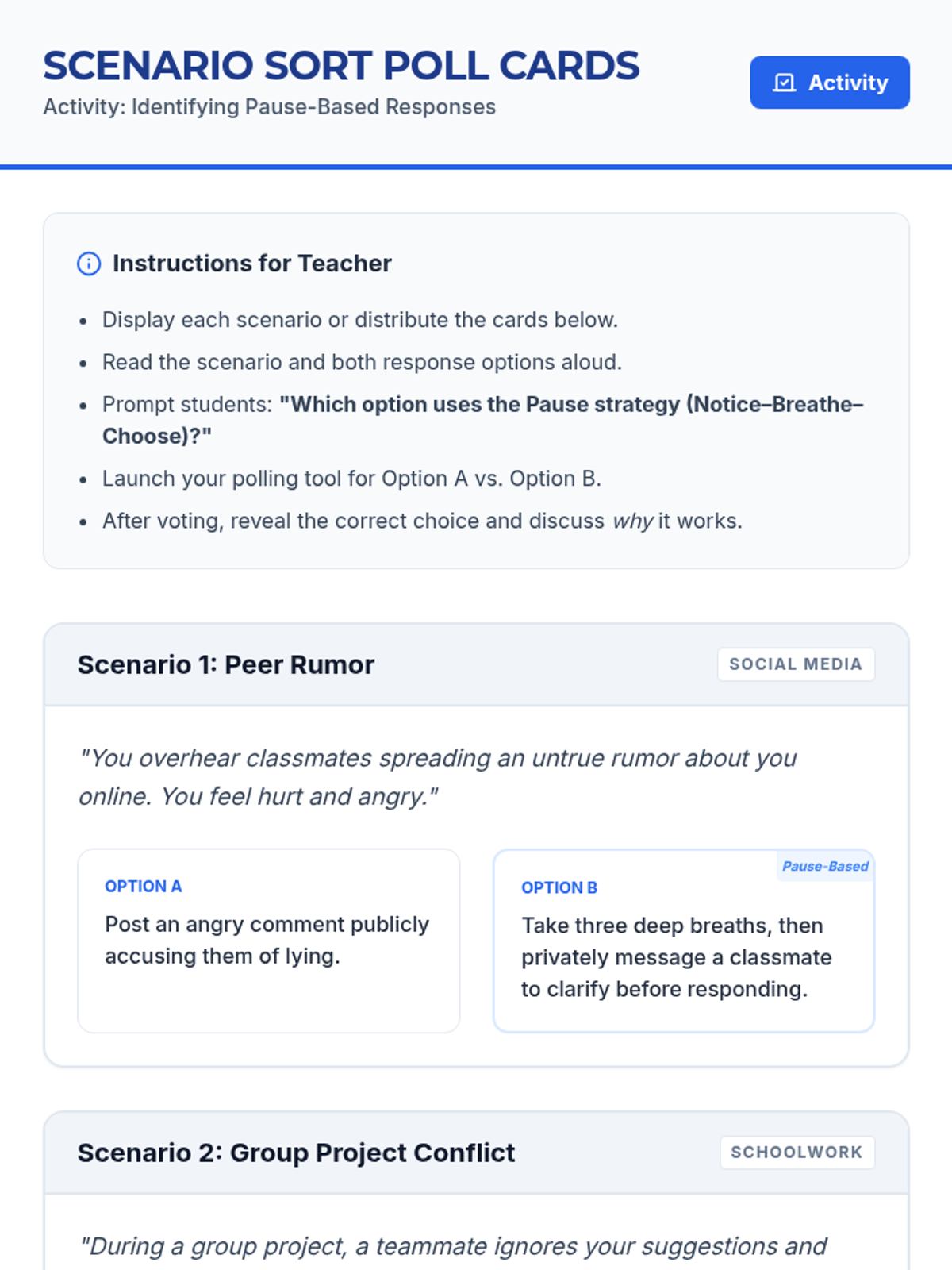Click the OPTION A label

tap(144, 887)
